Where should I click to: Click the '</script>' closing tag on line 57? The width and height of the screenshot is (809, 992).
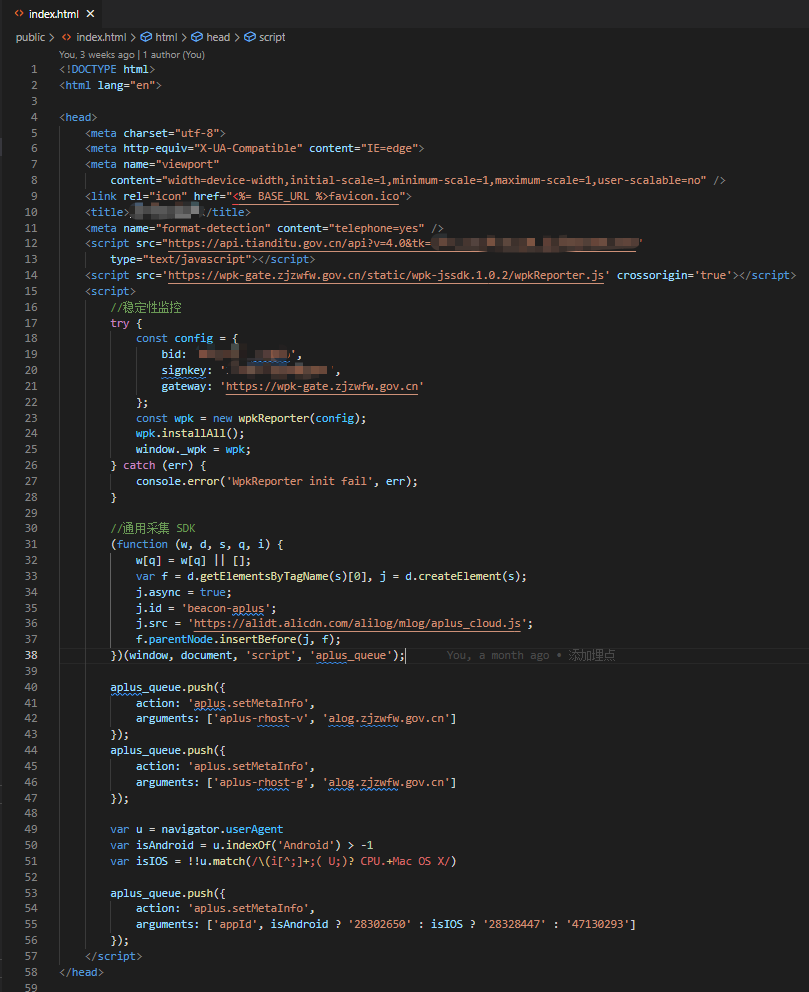(x=114, y=957)
